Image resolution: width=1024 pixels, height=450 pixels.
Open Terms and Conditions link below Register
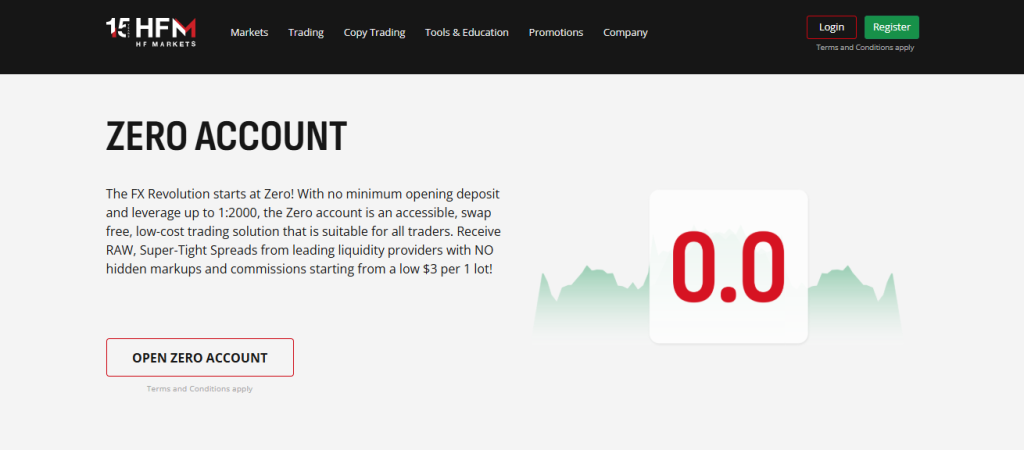(x=864, y=47)
